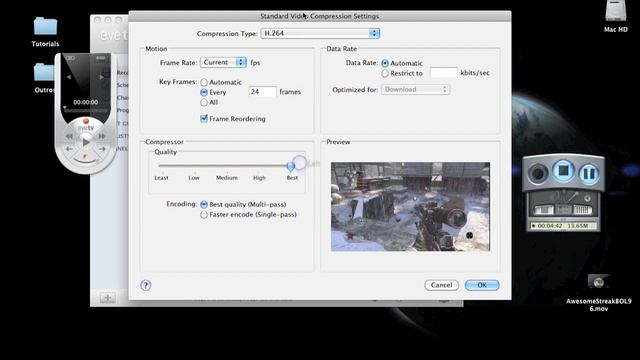640x360 pixels.
Task: Click the Least end of Quality slider
Action: pyautogui.click(x=161, y=178)
